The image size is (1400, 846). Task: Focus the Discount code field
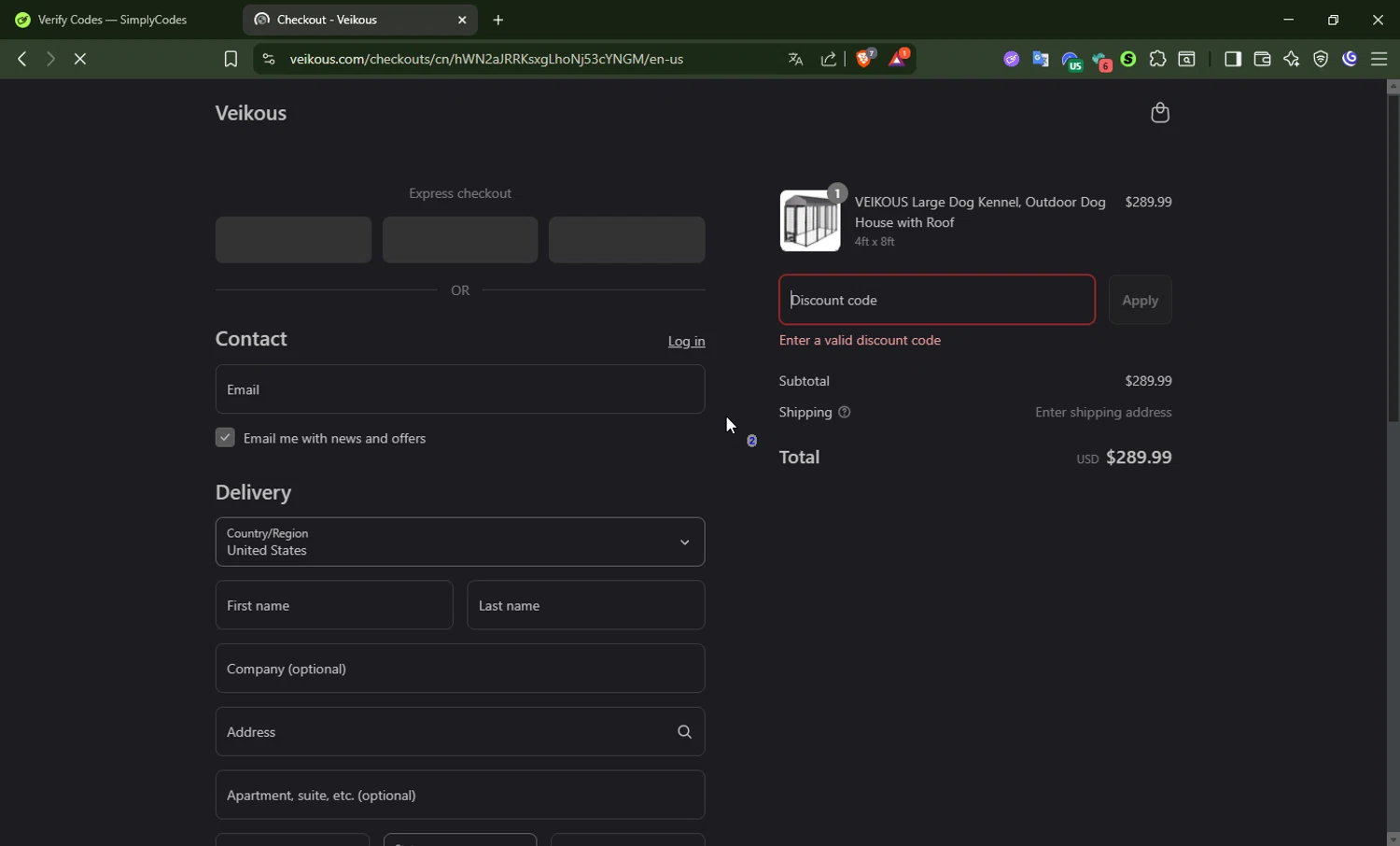(937, 300)
